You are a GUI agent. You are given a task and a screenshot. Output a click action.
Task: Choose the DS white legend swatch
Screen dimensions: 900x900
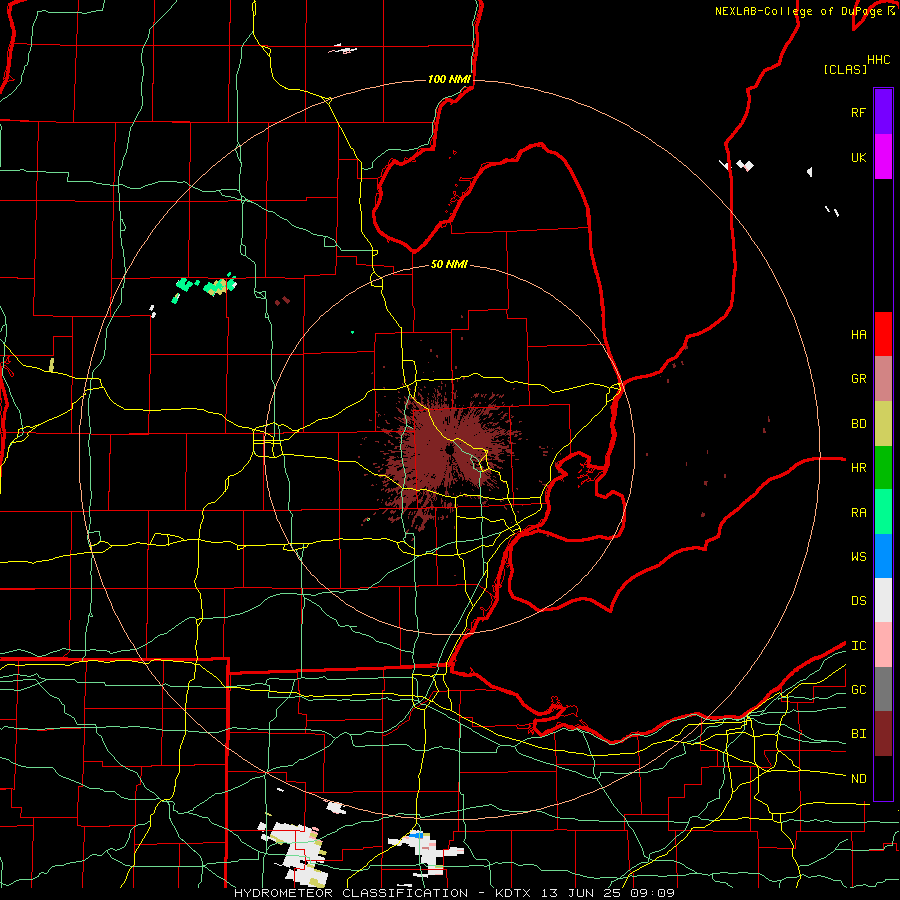[x=883, y=600]
